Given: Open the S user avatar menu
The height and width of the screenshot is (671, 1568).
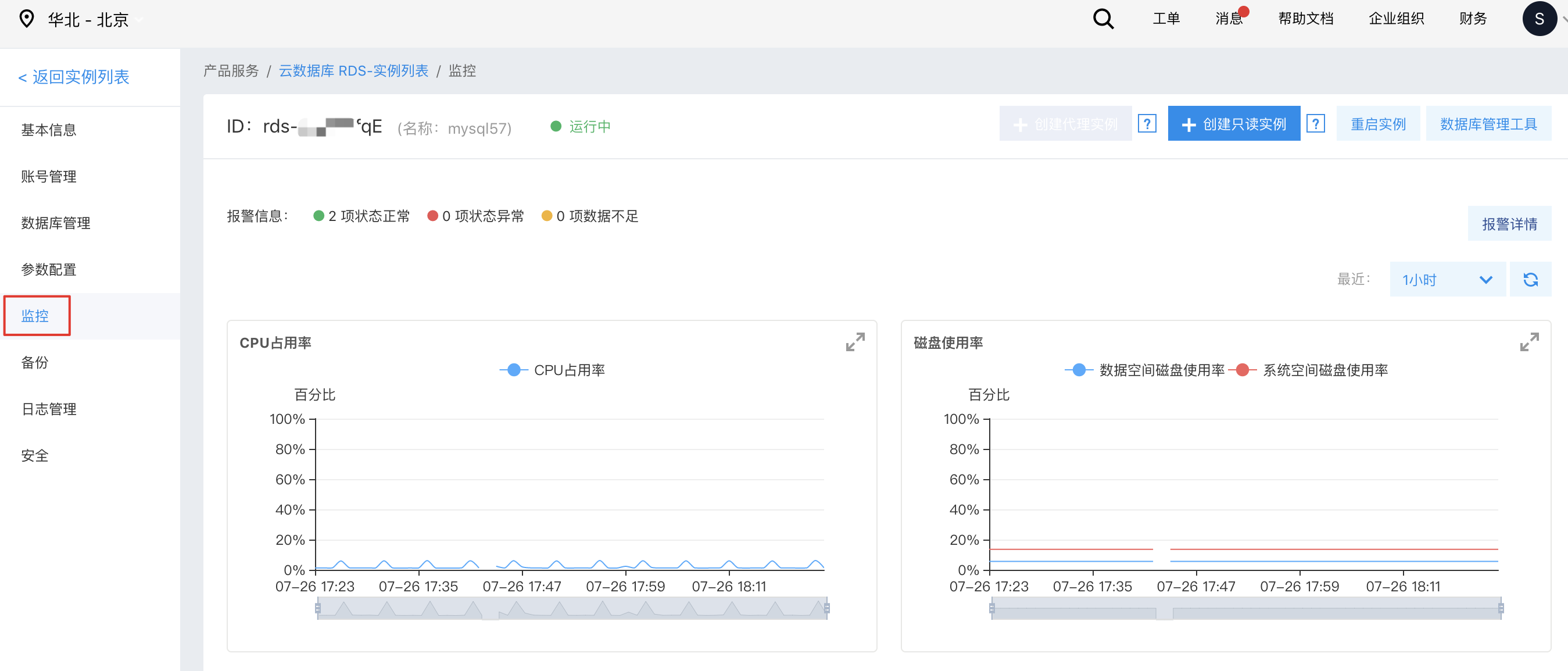Looking at the screenshot, I should point(1539,20).
